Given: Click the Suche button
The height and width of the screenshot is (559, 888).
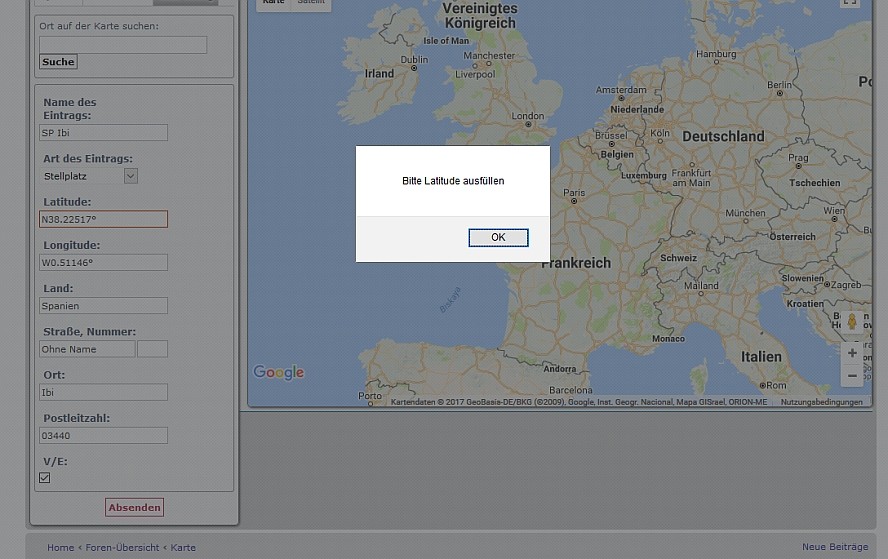Looking at the screenshot, I should point(58,62).
